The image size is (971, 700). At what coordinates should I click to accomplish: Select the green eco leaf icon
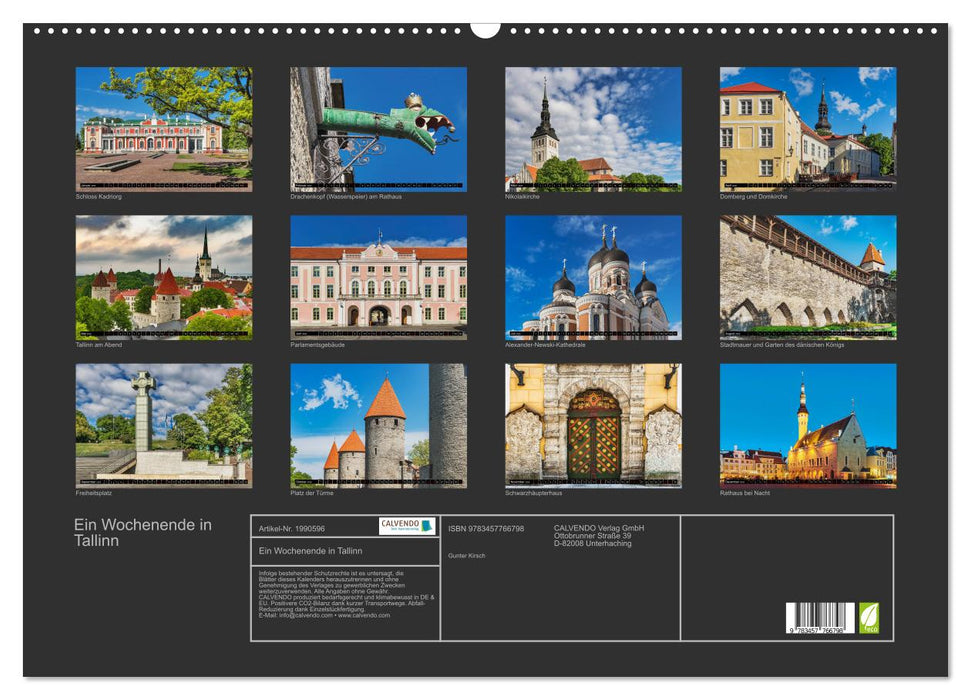point(869,617)
